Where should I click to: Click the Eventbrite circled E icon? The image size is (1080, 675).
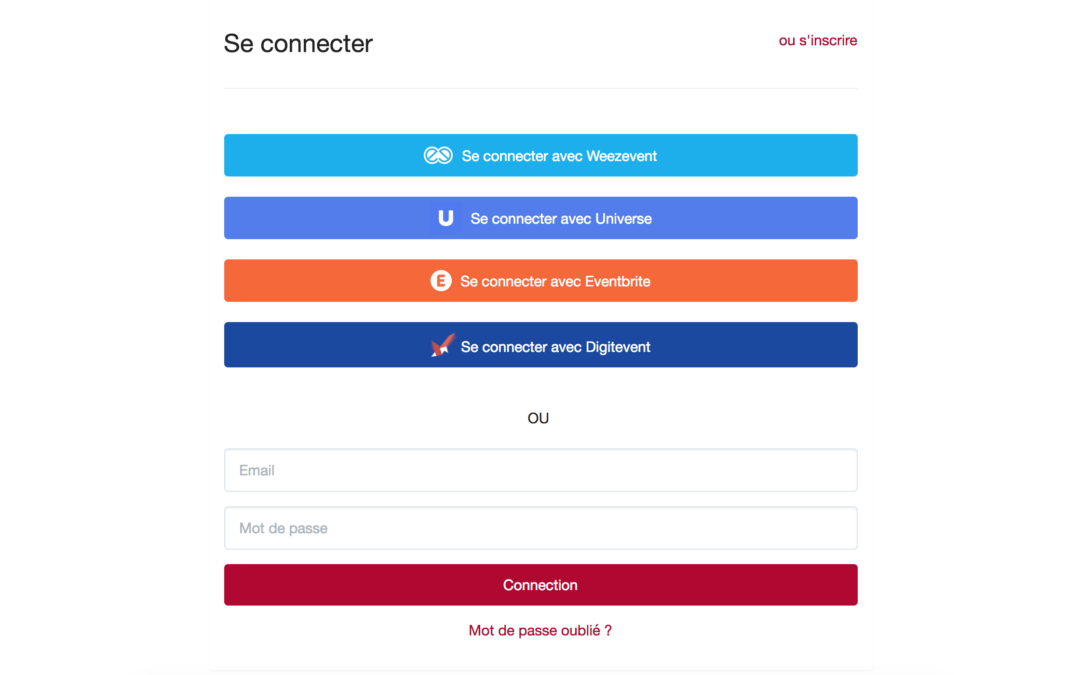(441, 281)
